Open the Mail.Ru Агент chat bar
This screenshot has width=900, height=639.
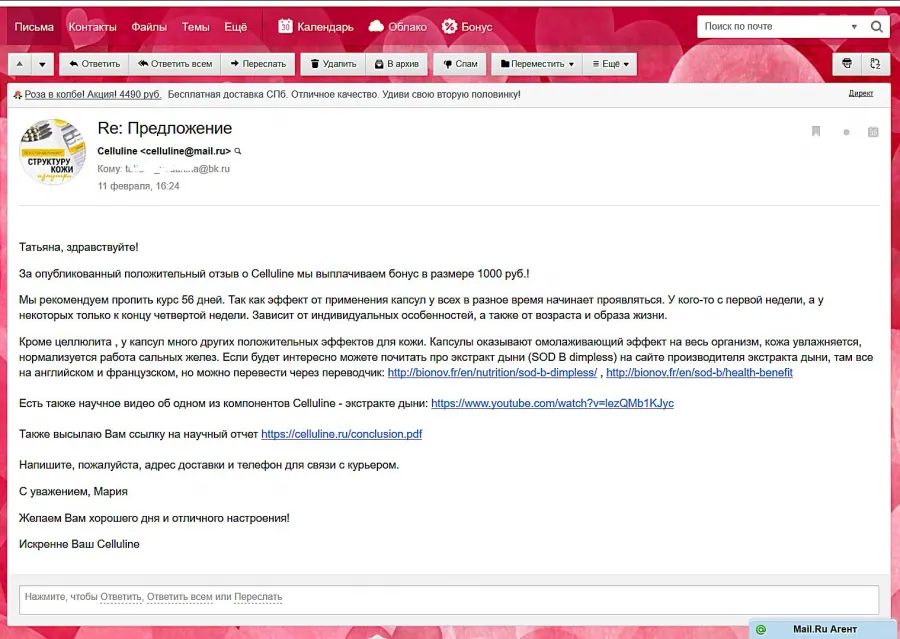pos(823,629)
